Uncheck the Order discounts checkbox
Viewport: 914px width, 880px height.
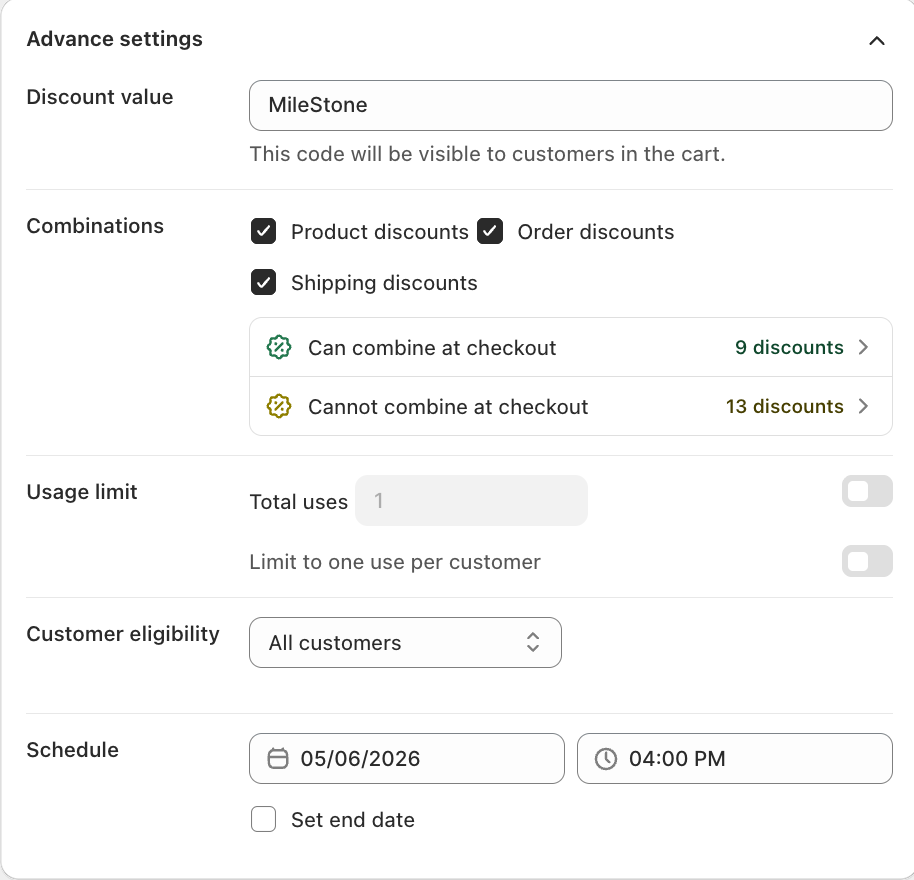tap(490, 231)
